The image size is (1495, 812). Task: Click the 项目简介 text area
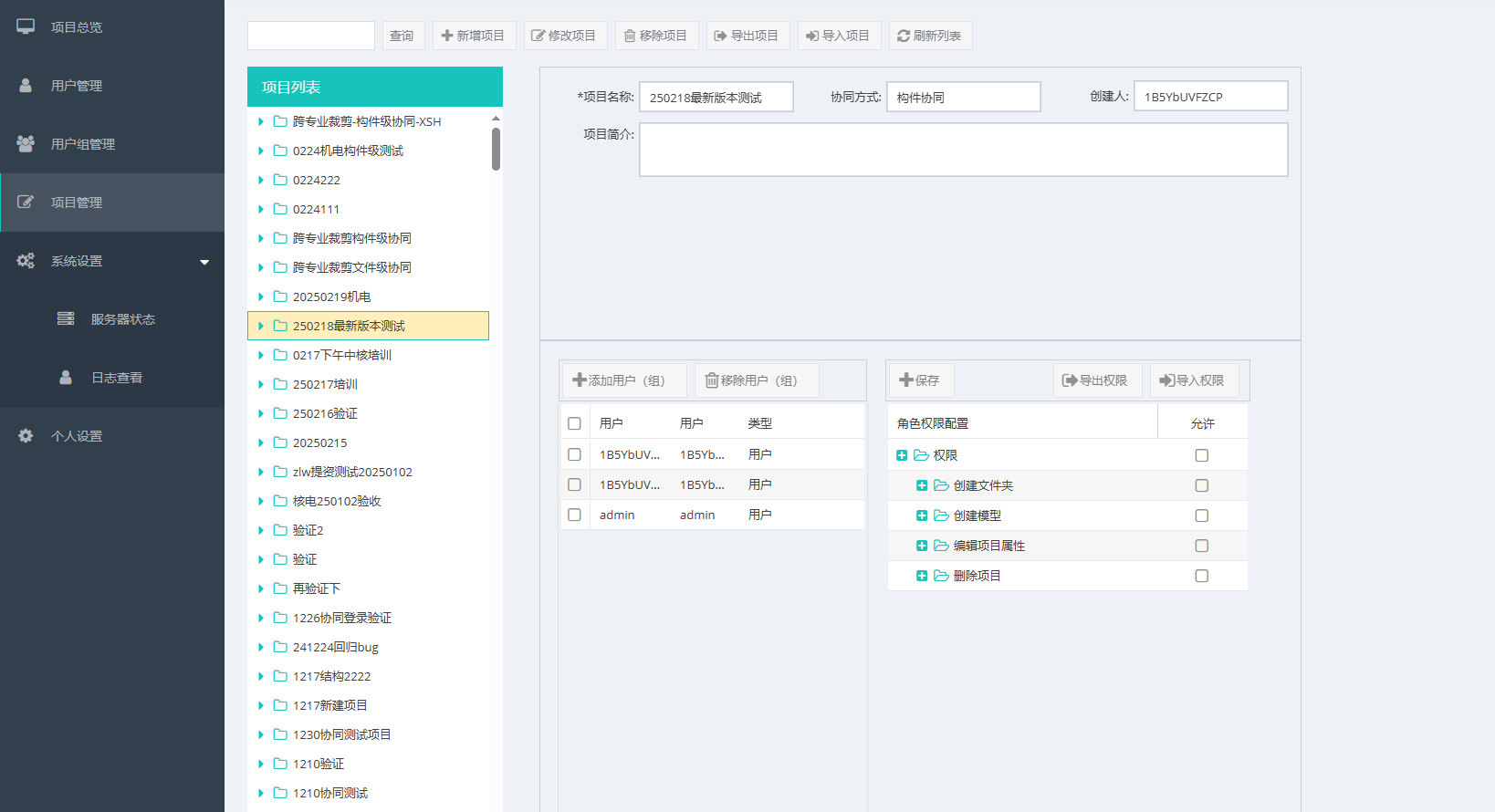click(x=963, y=150)
